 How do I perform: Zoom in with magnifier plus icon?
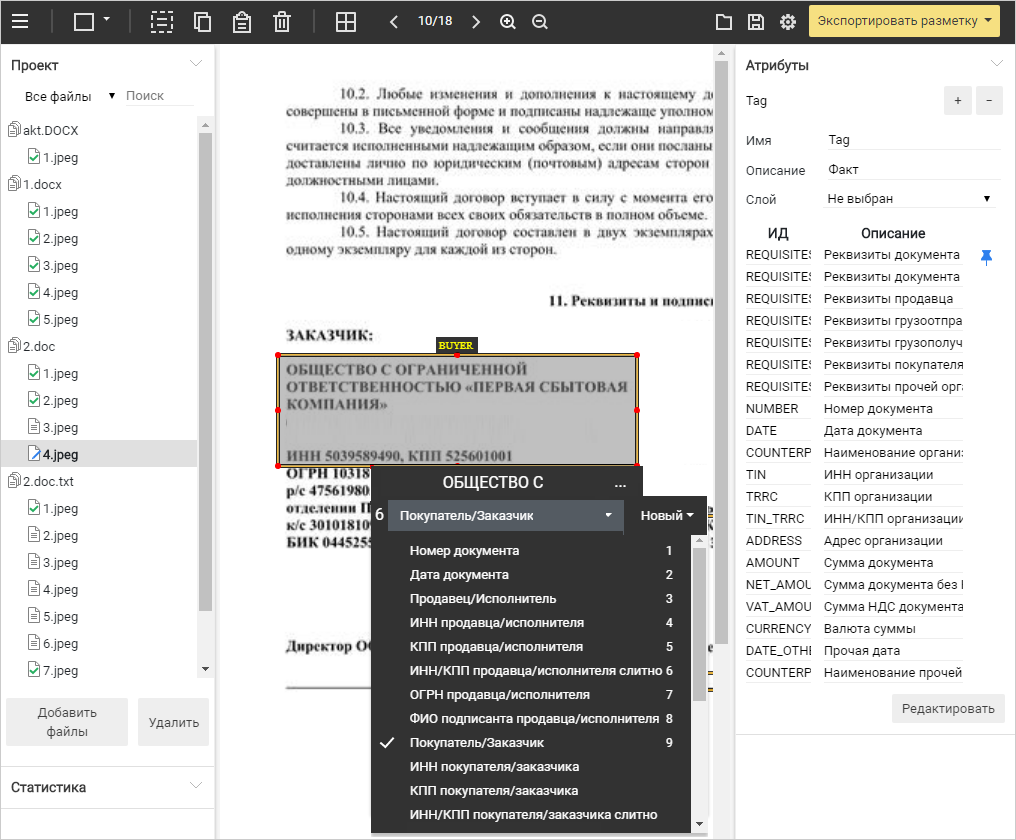pyautogui.click(x=508, y=21)
